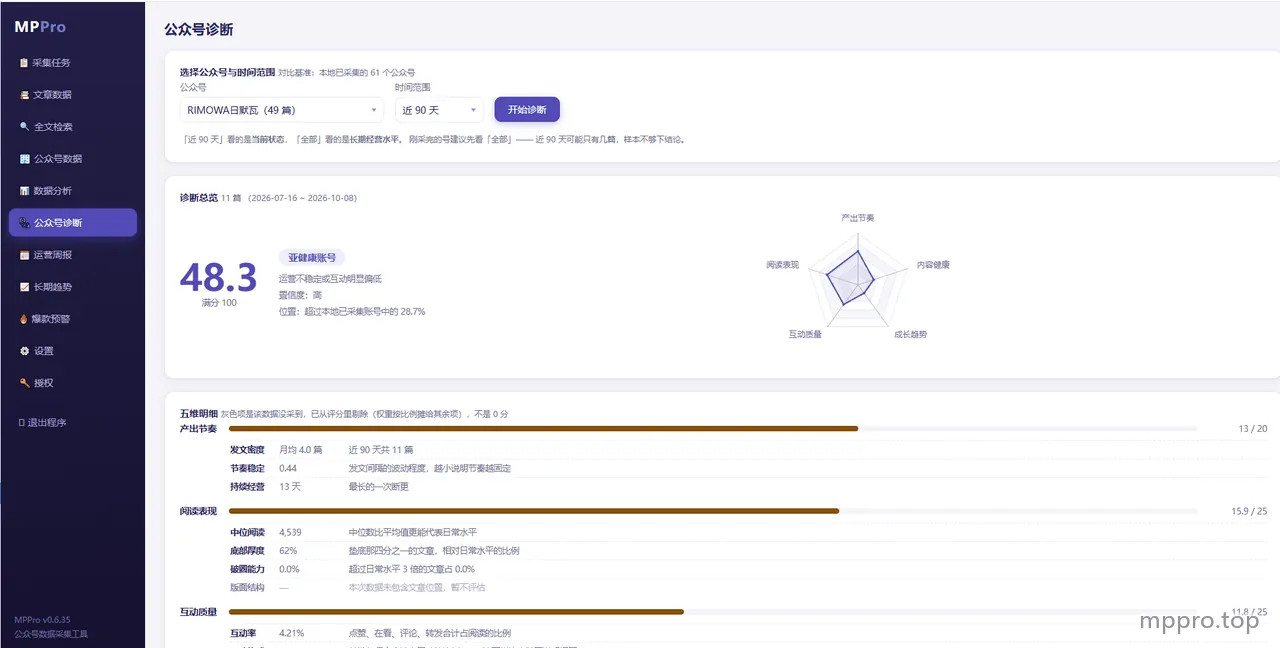The image size is (1280, 648).
Task: Click the 4,539 median reading value
Action: tap(290, 533)
